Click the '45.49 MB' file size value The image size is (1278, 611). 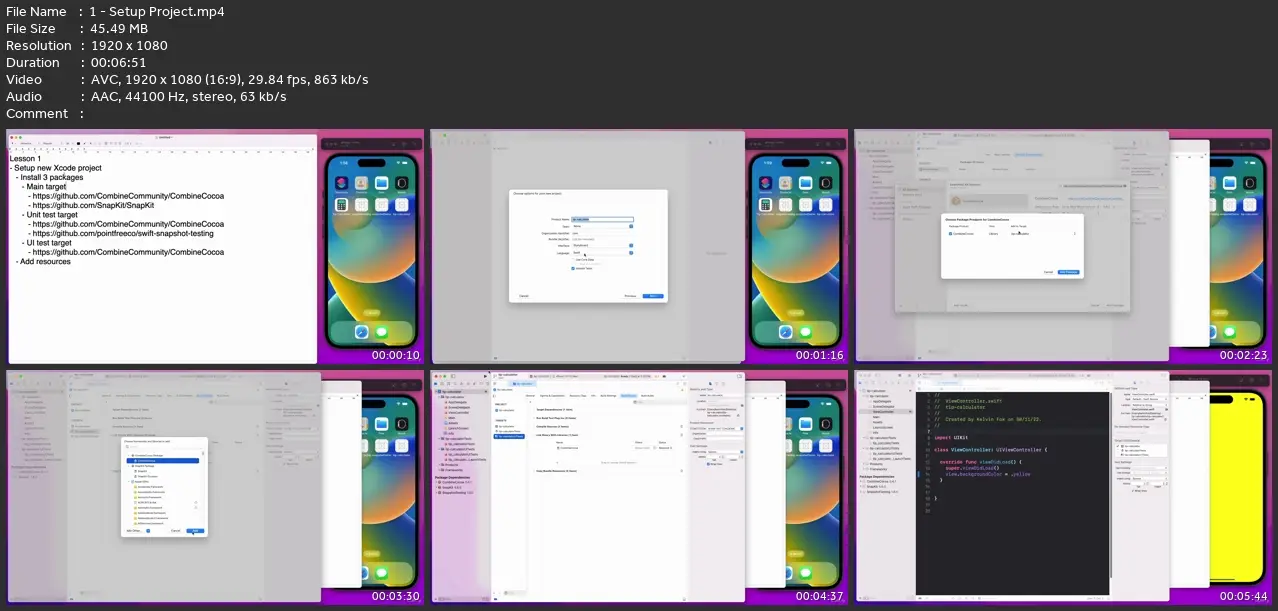[121, 29]
